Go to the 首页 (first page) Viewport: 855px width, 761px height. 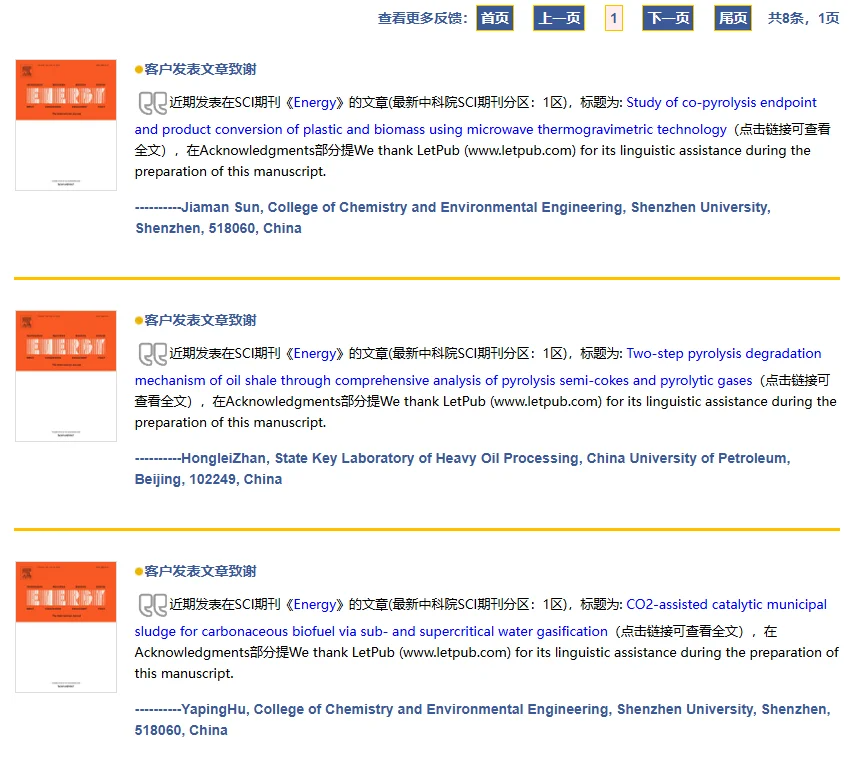tap(494, 17)
